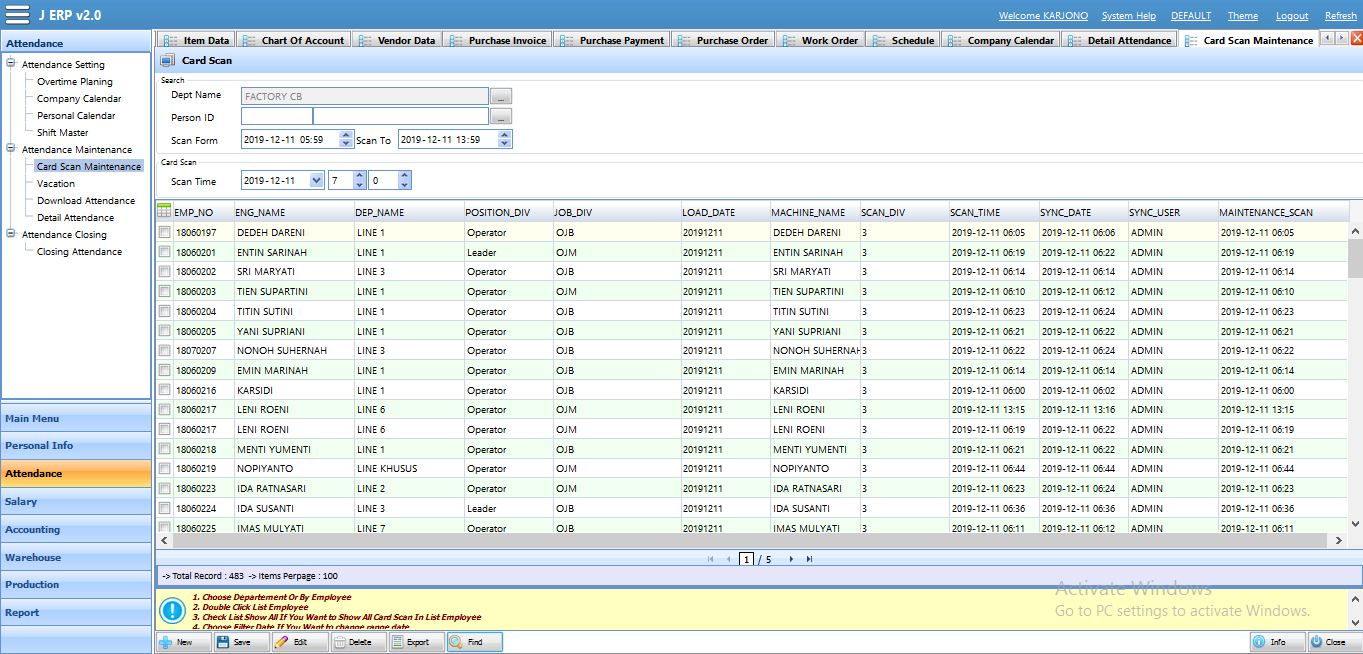The width and height of the screenshot is (1363, 654).
Task: Switch to the Purchase Invoice tab
Action: [507, 40]
